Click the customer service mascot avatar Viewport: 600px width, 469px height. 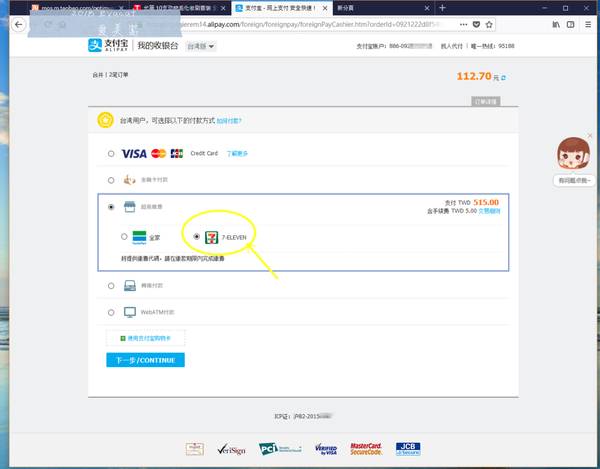(x=573, y=154)
